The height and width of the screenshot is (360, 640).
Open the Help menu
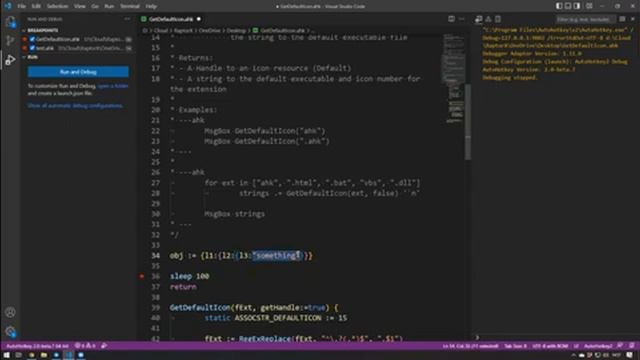coord(151,6)
